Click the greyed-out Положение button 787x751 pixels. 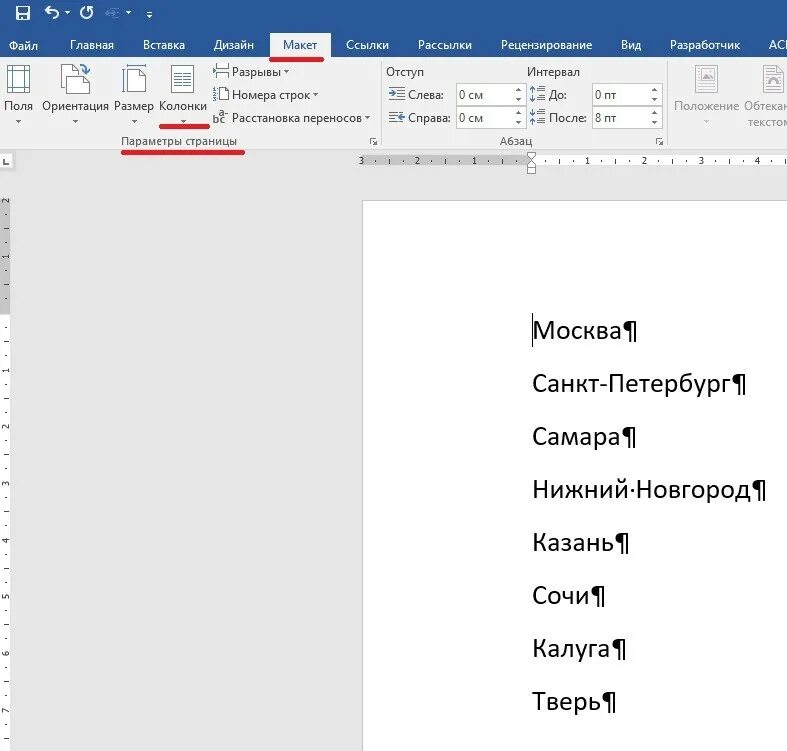click(706, 94)
